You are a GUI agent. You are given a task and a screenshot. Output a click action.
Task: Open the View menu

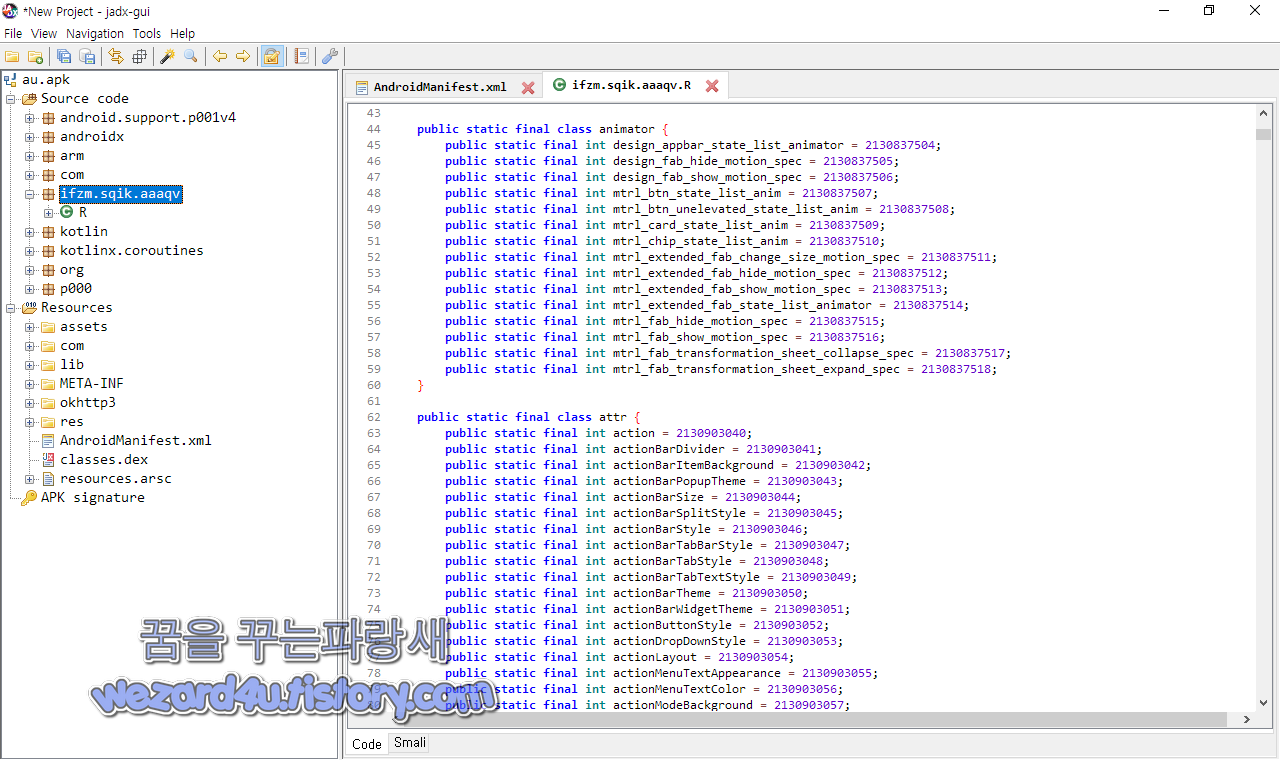pos(44,34)
